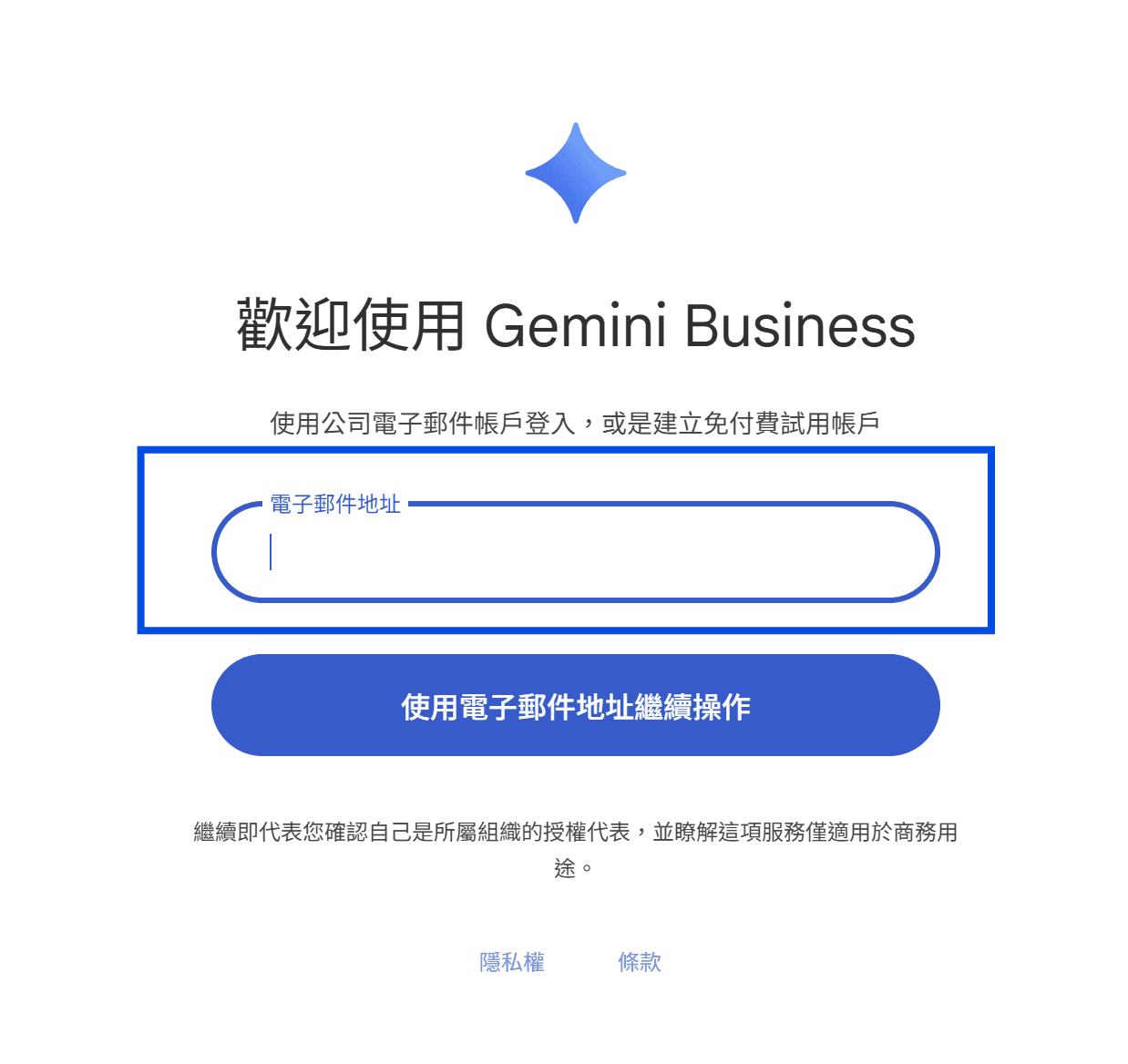Click 僅適用於商務用 in the disclaimer
Viewport: 1128px width, 1064px height.
[x=882, y=832]
